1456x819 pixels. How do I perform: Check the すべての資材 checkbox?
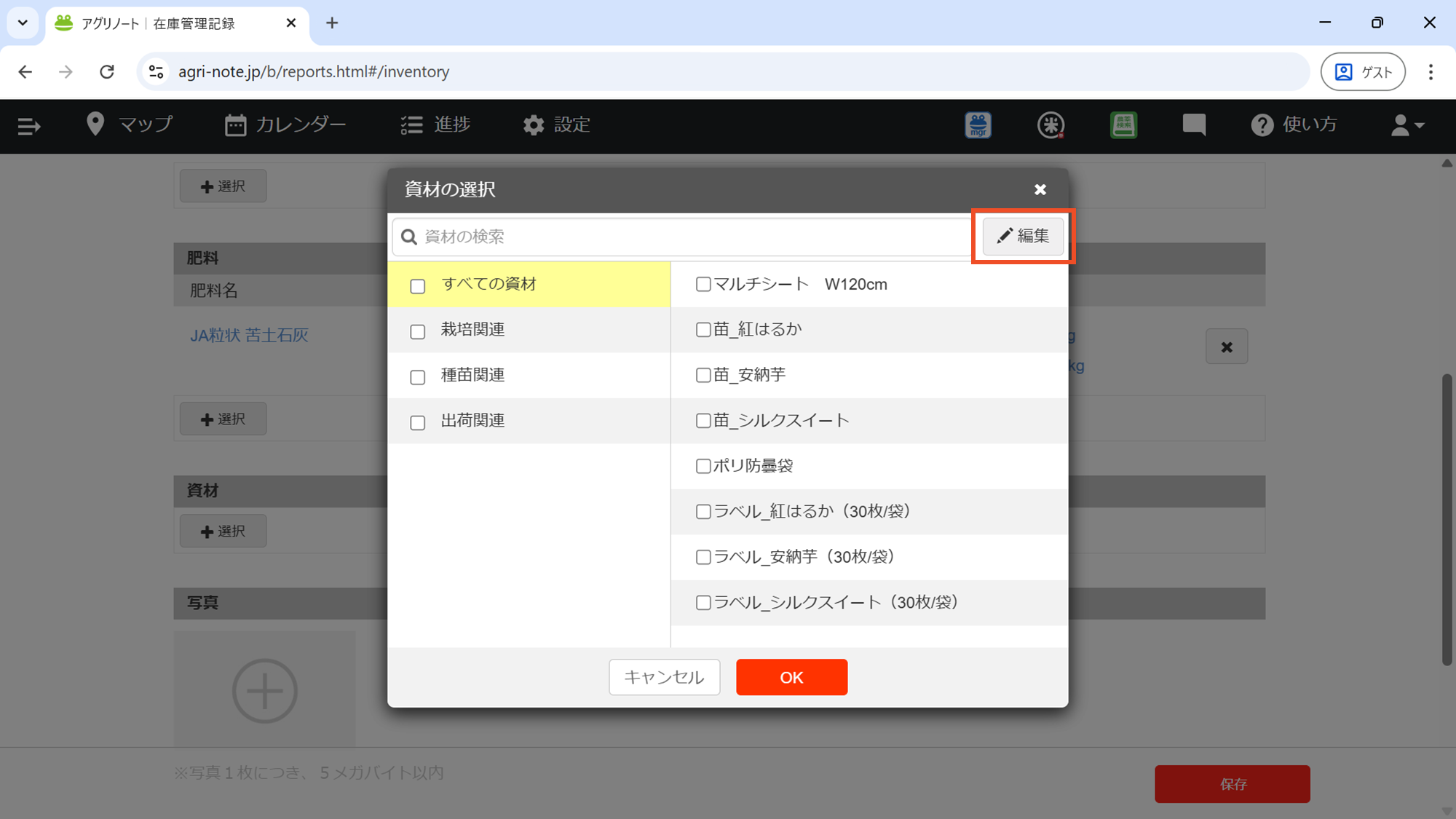coord(417,286)
